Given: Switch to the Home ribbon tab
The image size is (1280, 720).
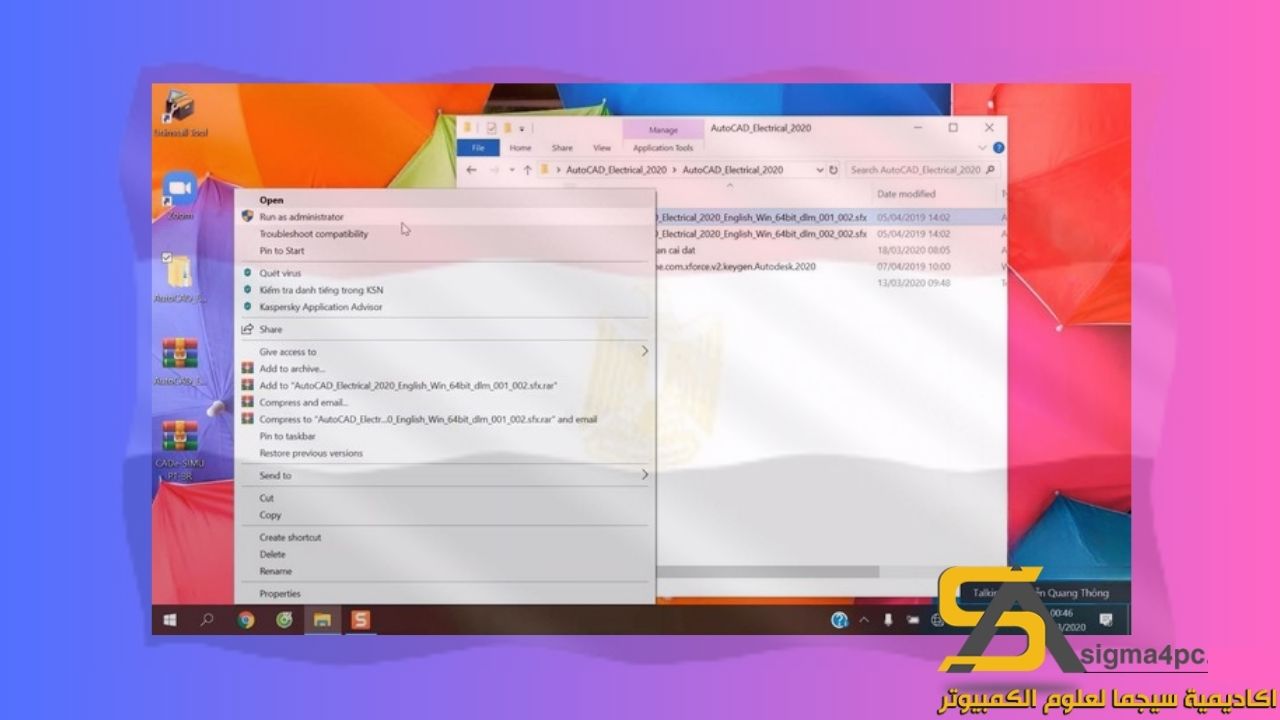Looking at the screenshot, I should pos(520,147).
